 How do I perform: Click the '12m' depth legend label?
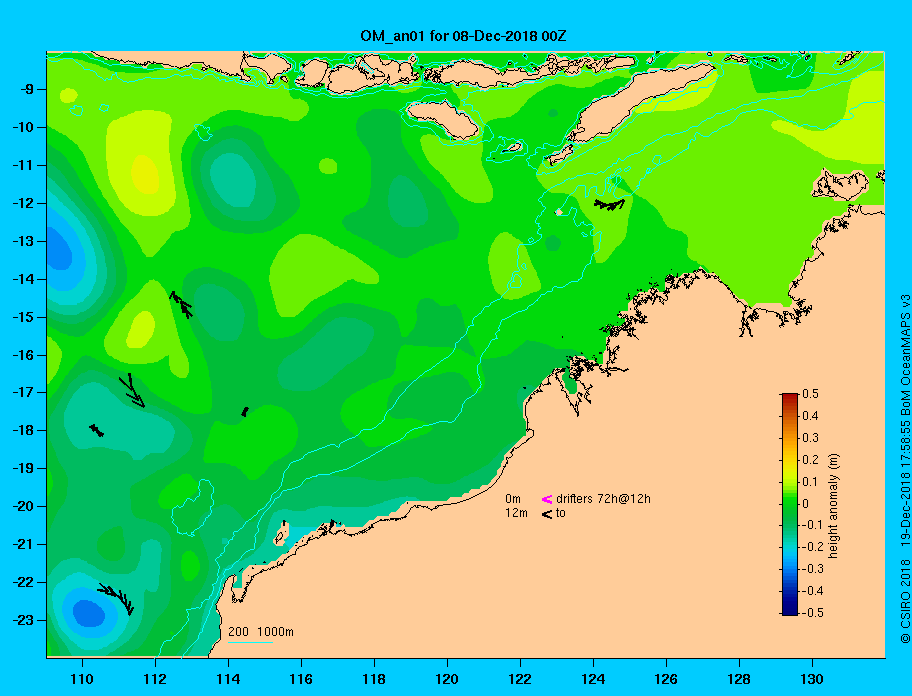516,513
